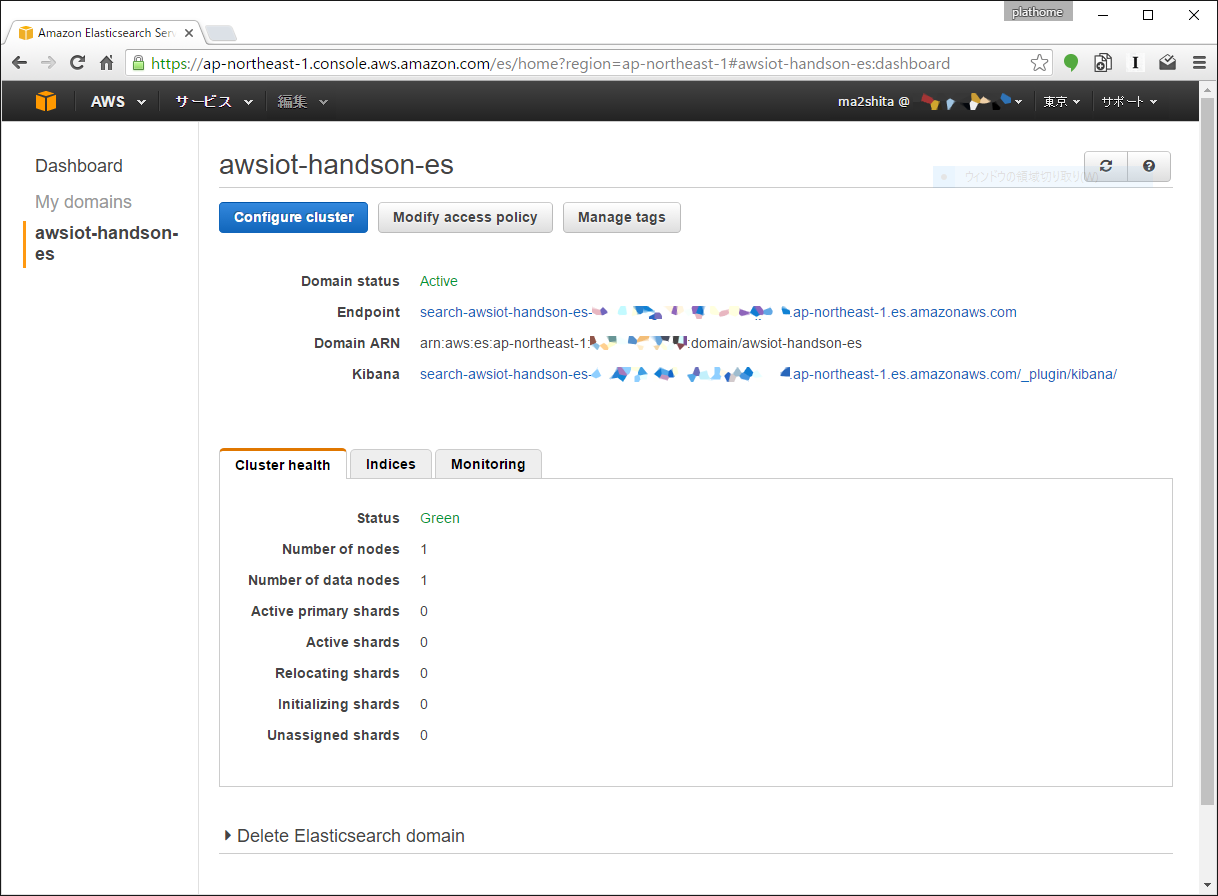Open the 東京 region dropdown
Image resolution: width=1218 pixels, height=896 pixels.
[x=1062, y=101]
